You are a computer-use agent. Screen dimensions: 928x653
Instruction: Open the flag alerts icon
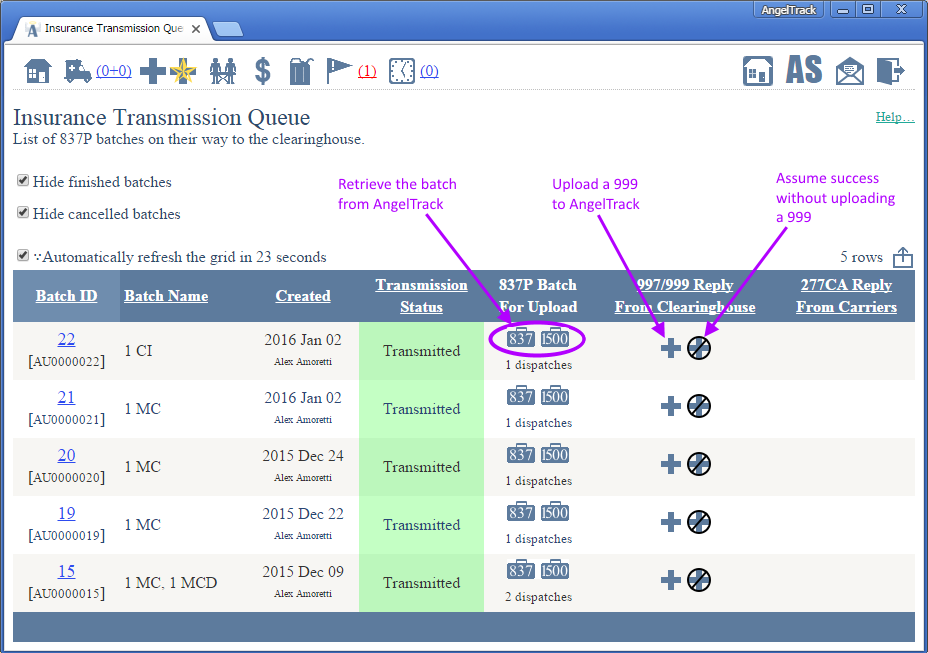tap(338, 70)
